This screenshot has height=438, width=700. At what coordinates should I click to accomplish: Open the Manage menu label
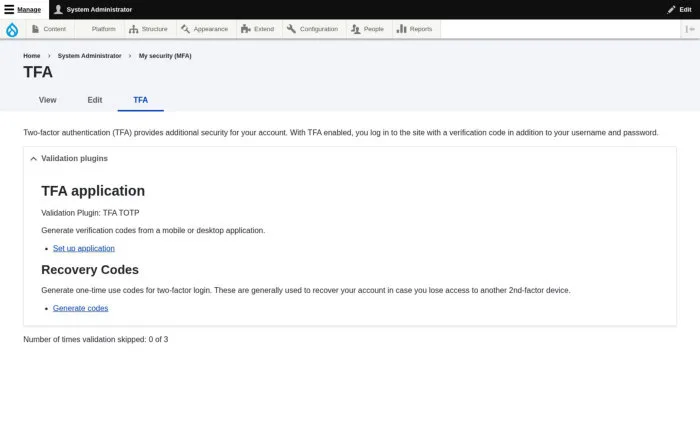coord(29,9)
